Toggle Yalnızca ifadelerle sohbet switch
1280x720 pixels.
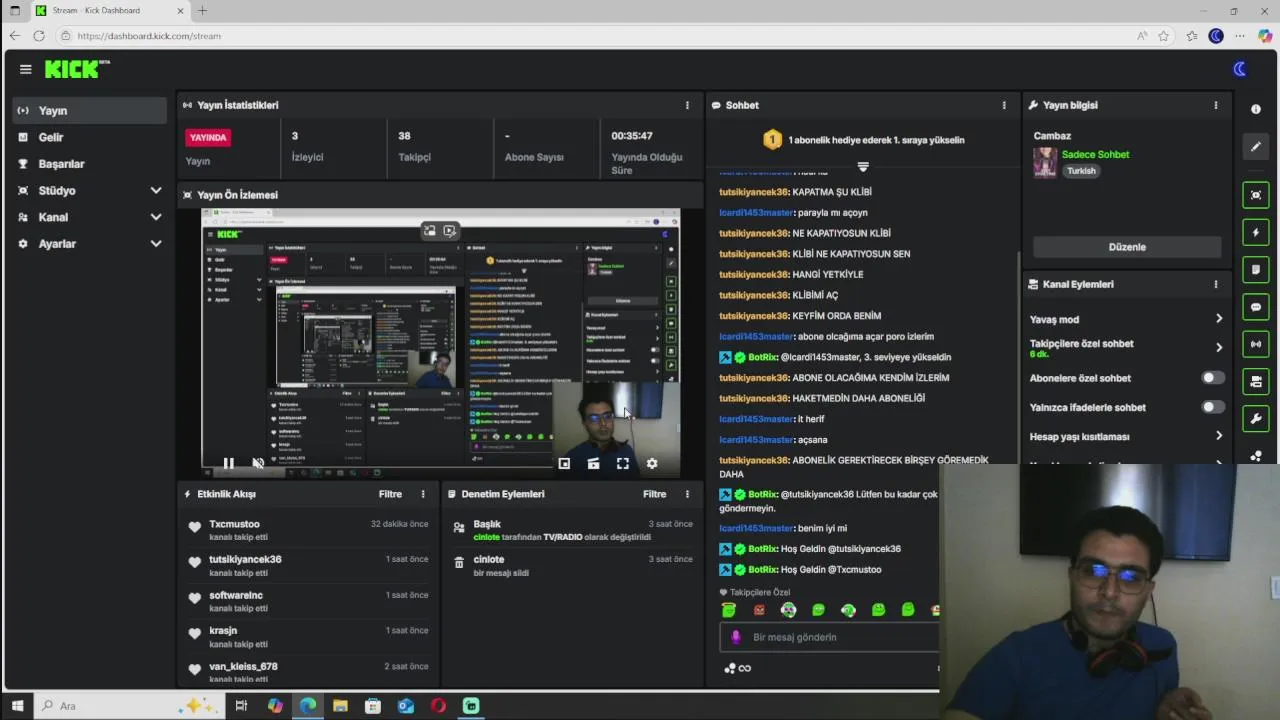[x=1212, y=407]
